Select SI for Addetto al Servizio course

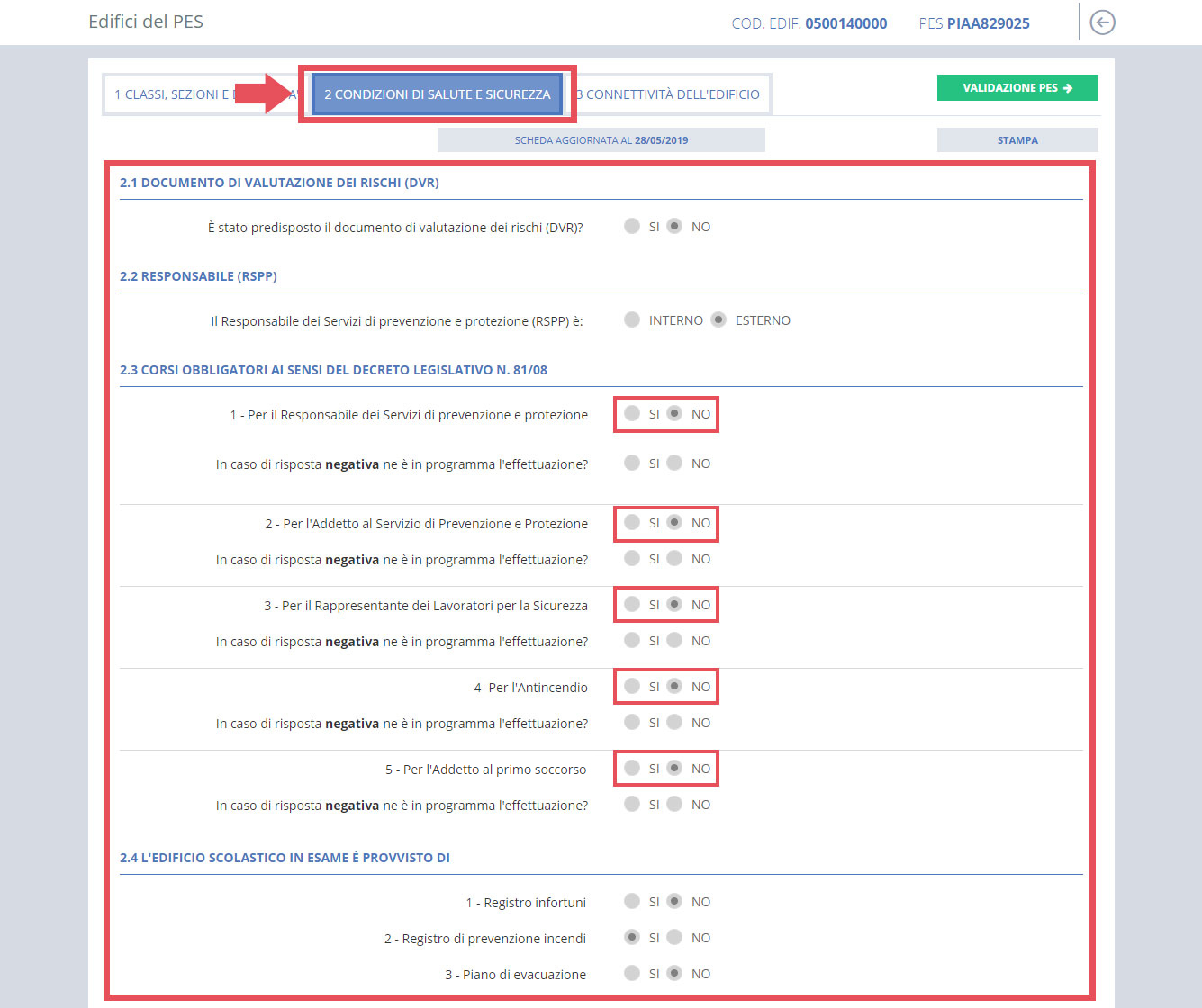click(632, 522)
